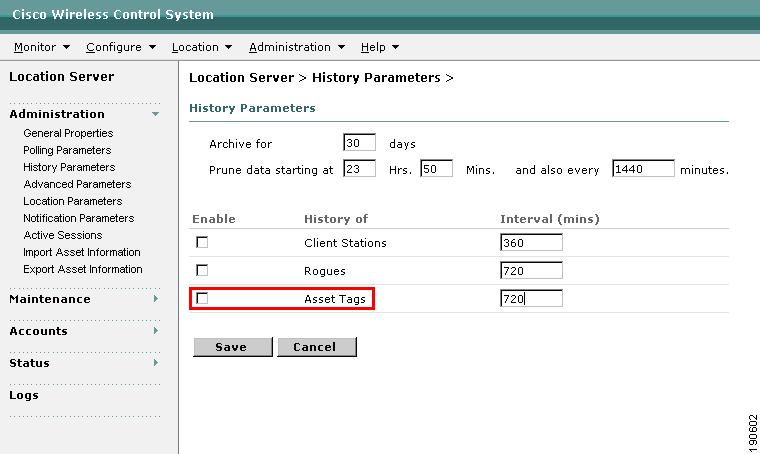Open Active Sessions link
760x454 pixels.
(63, 235)
